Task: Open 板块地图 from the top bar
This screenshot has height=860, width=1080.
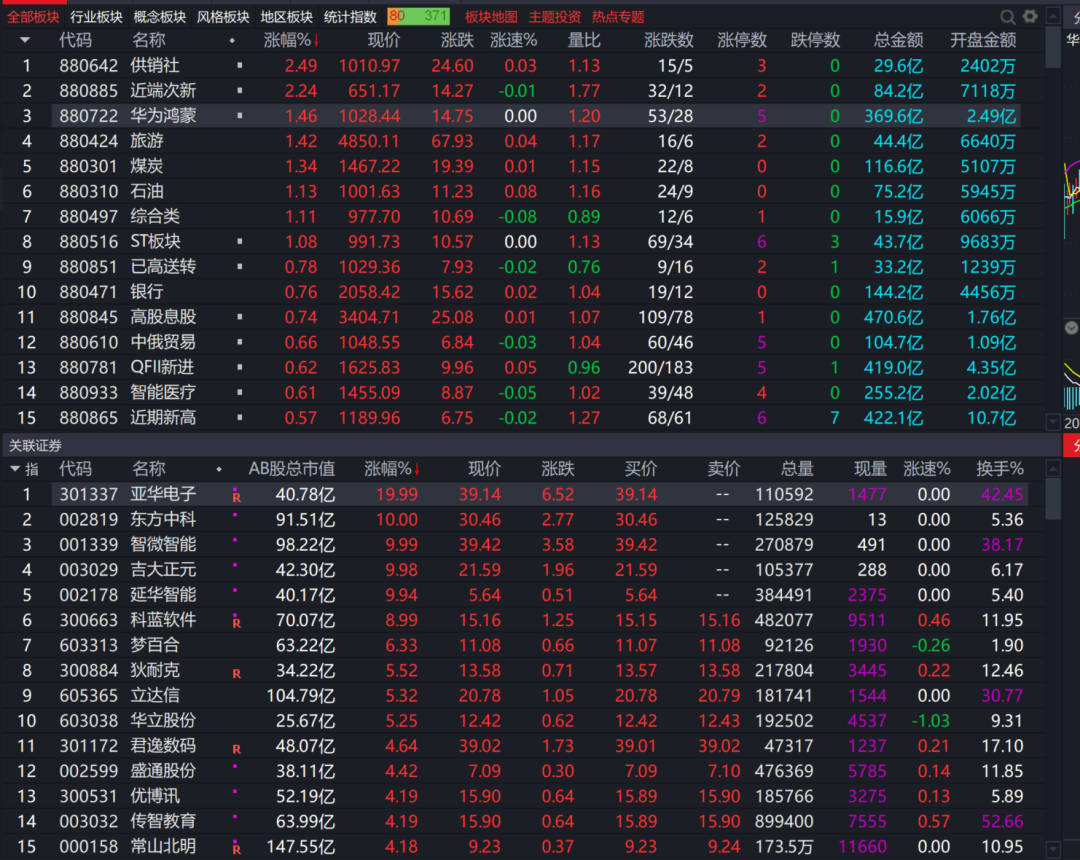Action: [491, 16]
